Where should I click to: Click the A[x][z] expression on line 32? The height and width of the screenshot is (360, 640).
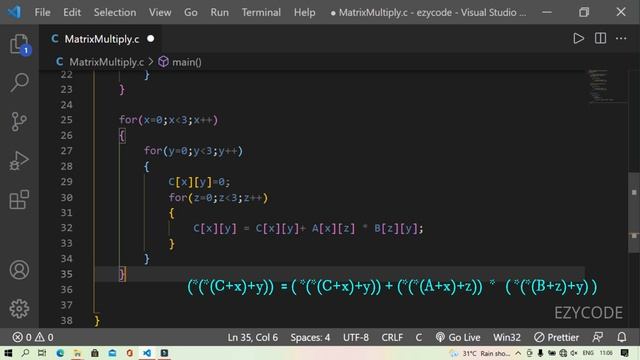[333, 228]
